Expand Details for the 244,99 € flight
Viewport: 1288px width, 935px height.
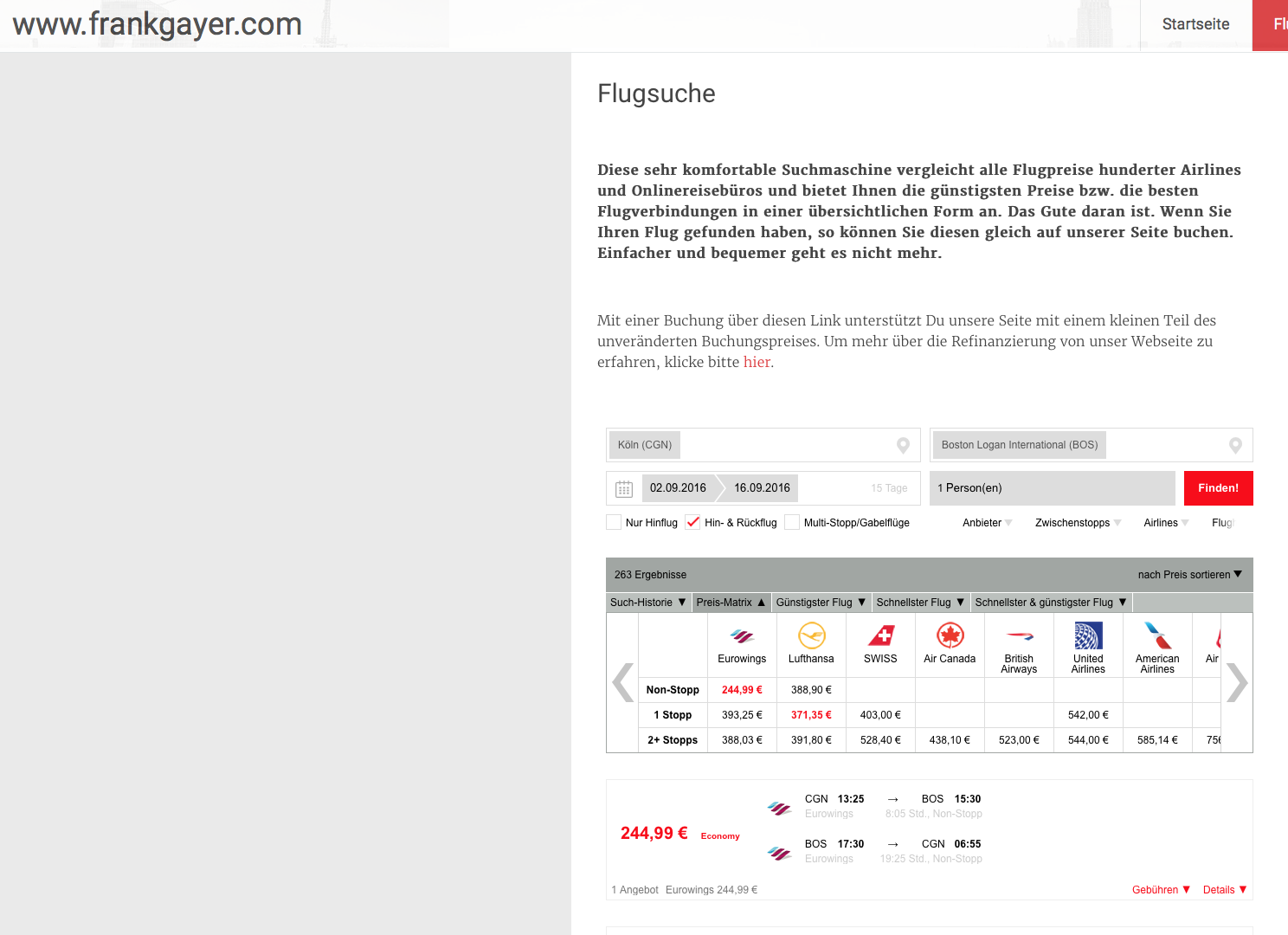pos(1225,890)
